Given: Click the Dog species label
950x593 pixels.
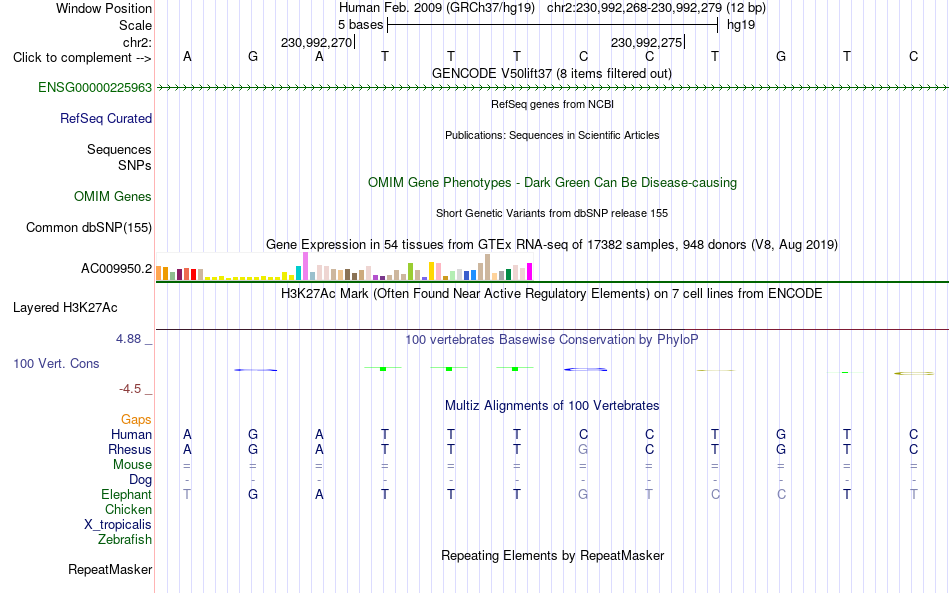Looking at the screenshot, I should coord(140,480).
